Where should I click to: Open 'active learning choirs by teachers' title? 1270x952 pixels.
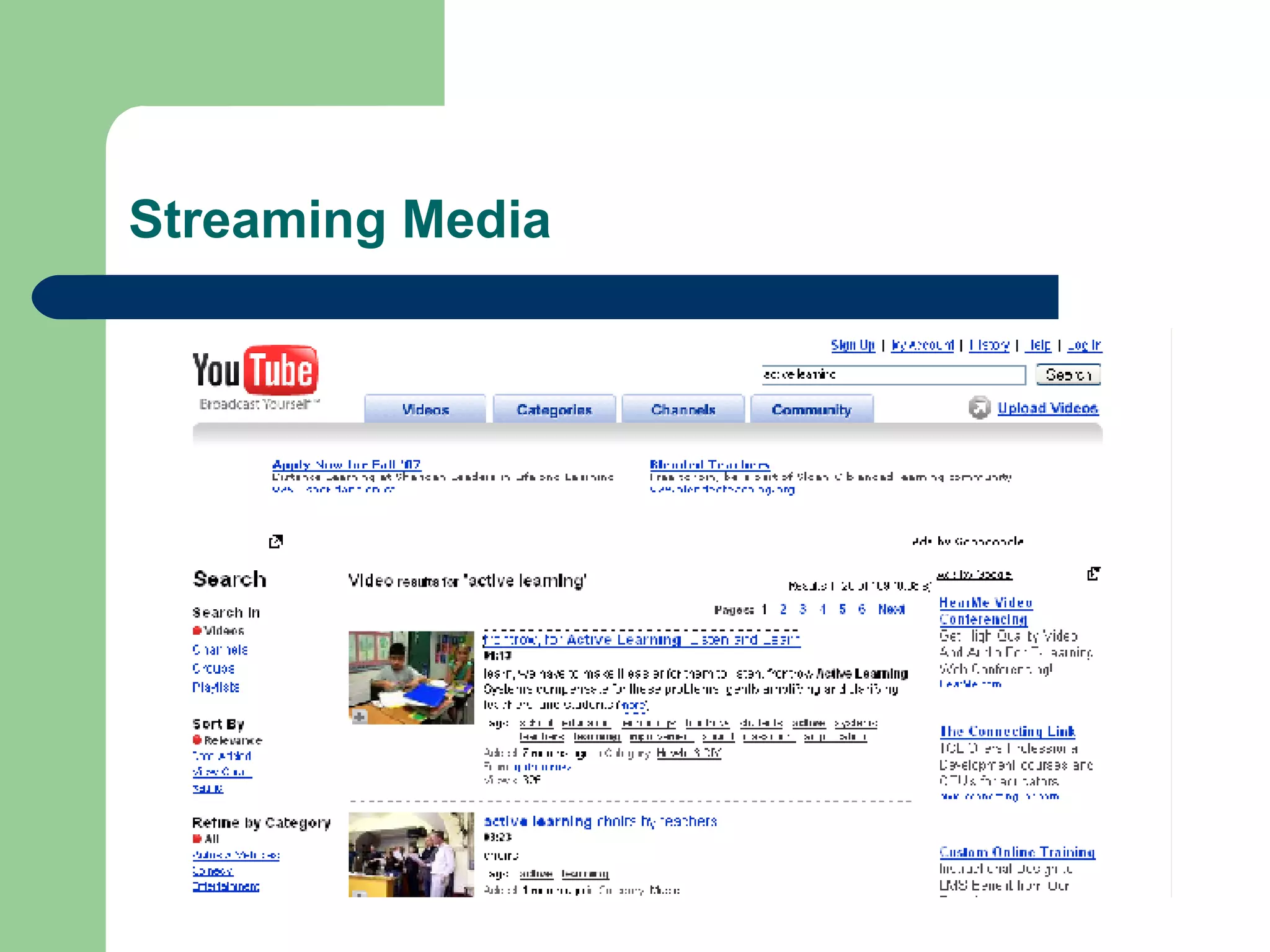coord(600,821)
